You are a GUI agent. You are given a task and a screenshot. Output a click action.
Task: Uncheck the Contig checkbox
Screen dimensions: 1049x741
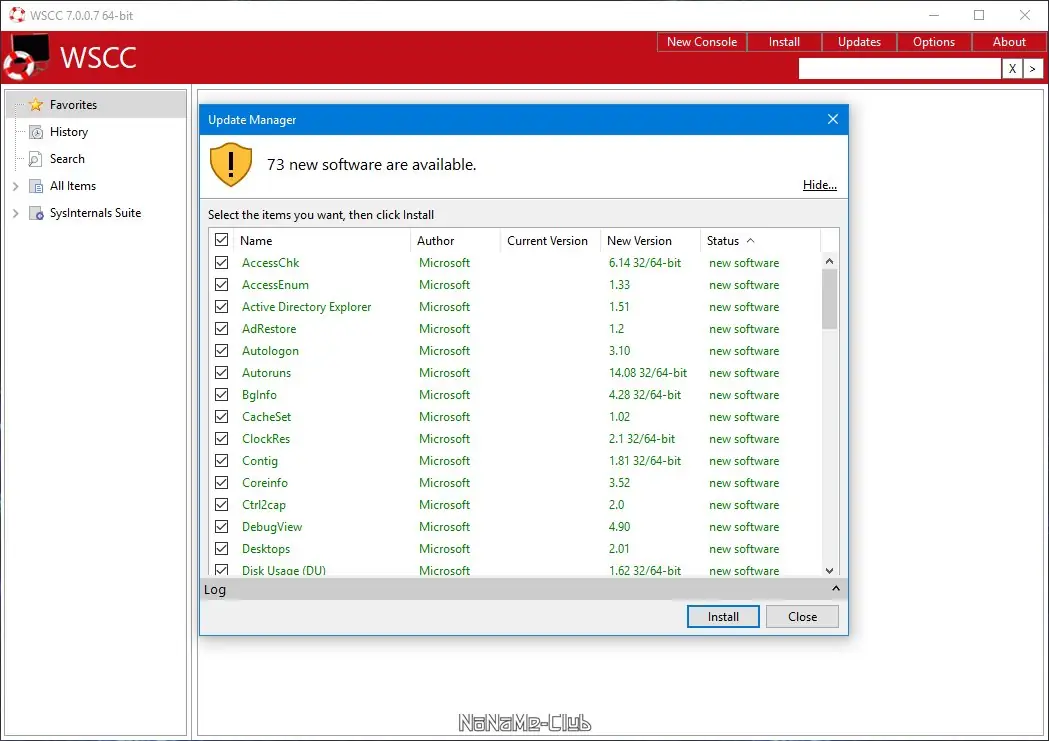point(221,461)
